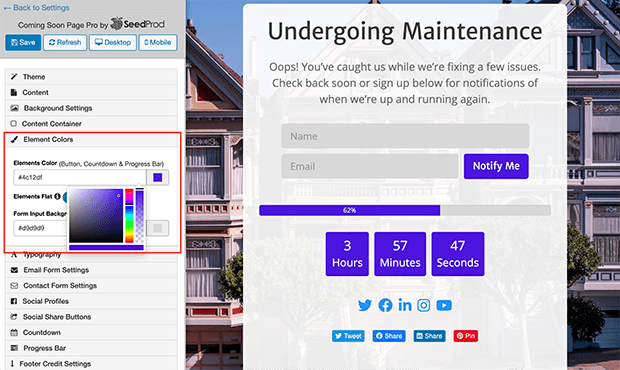Click the opacity alpha slider strip
This screenshot has height=370, width=620.
140,216
